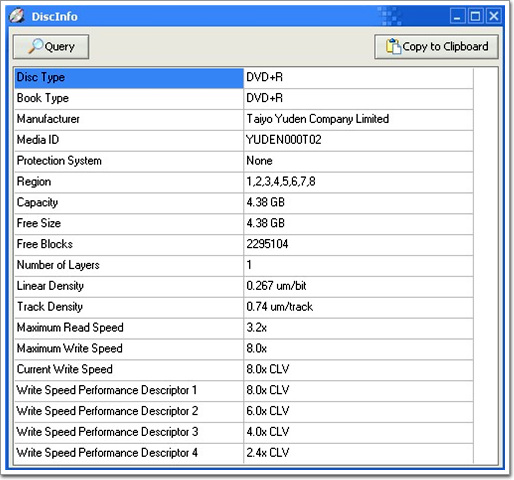Click the clipboard icon on the Copy button
The height and width of the screenshot is (480, 514).
click(393, 46)
